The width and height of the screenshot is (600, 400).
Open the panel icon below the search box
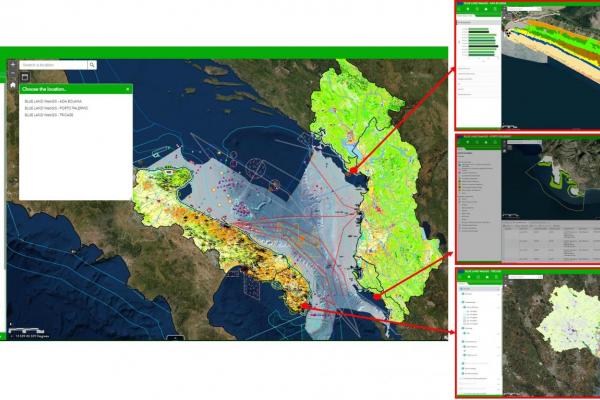(25, 77)
